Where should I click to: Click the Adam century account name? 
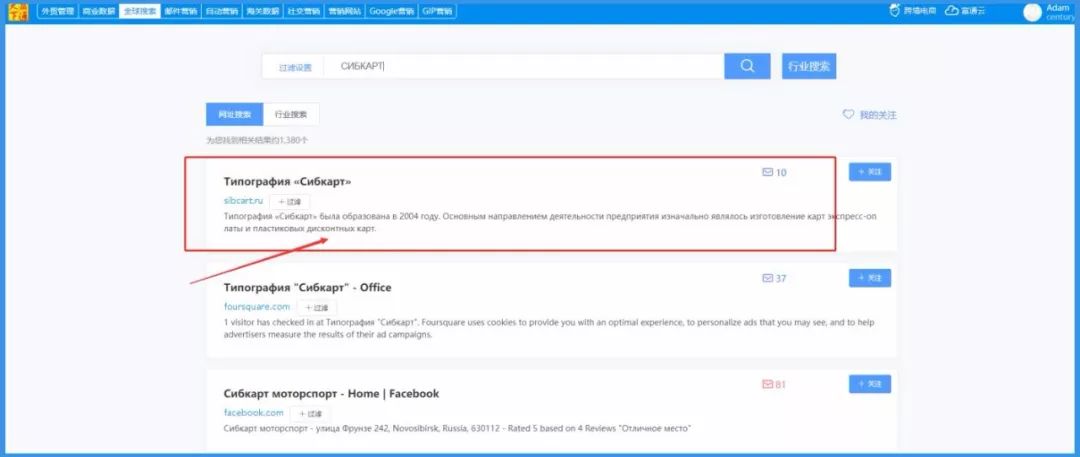pos(1059,12)
